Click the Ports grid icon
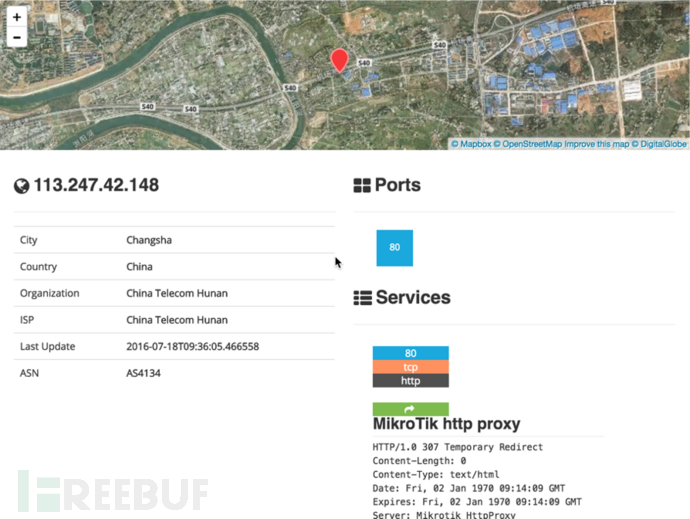This screenshot has width=690, height=519. [362, 186]
